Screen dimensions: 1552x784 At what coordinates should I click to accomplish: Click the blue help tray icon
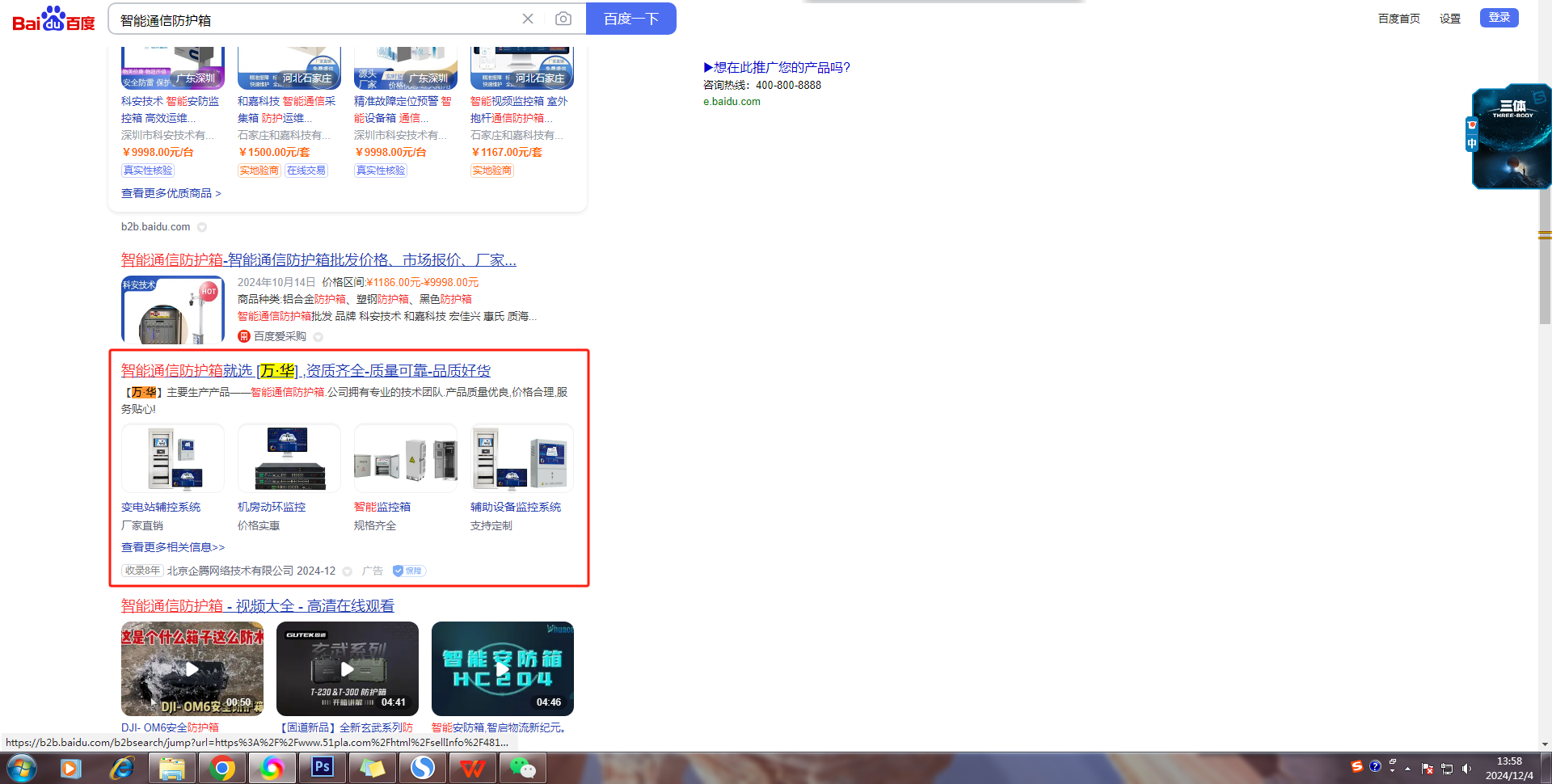tap(1375, 766)
